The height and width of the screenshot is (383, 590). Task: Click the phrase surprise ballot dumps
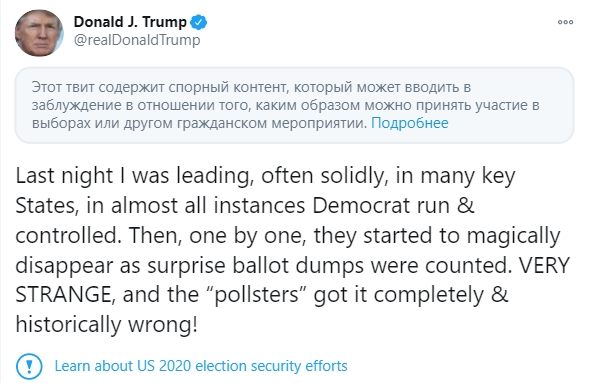[255, 266]
